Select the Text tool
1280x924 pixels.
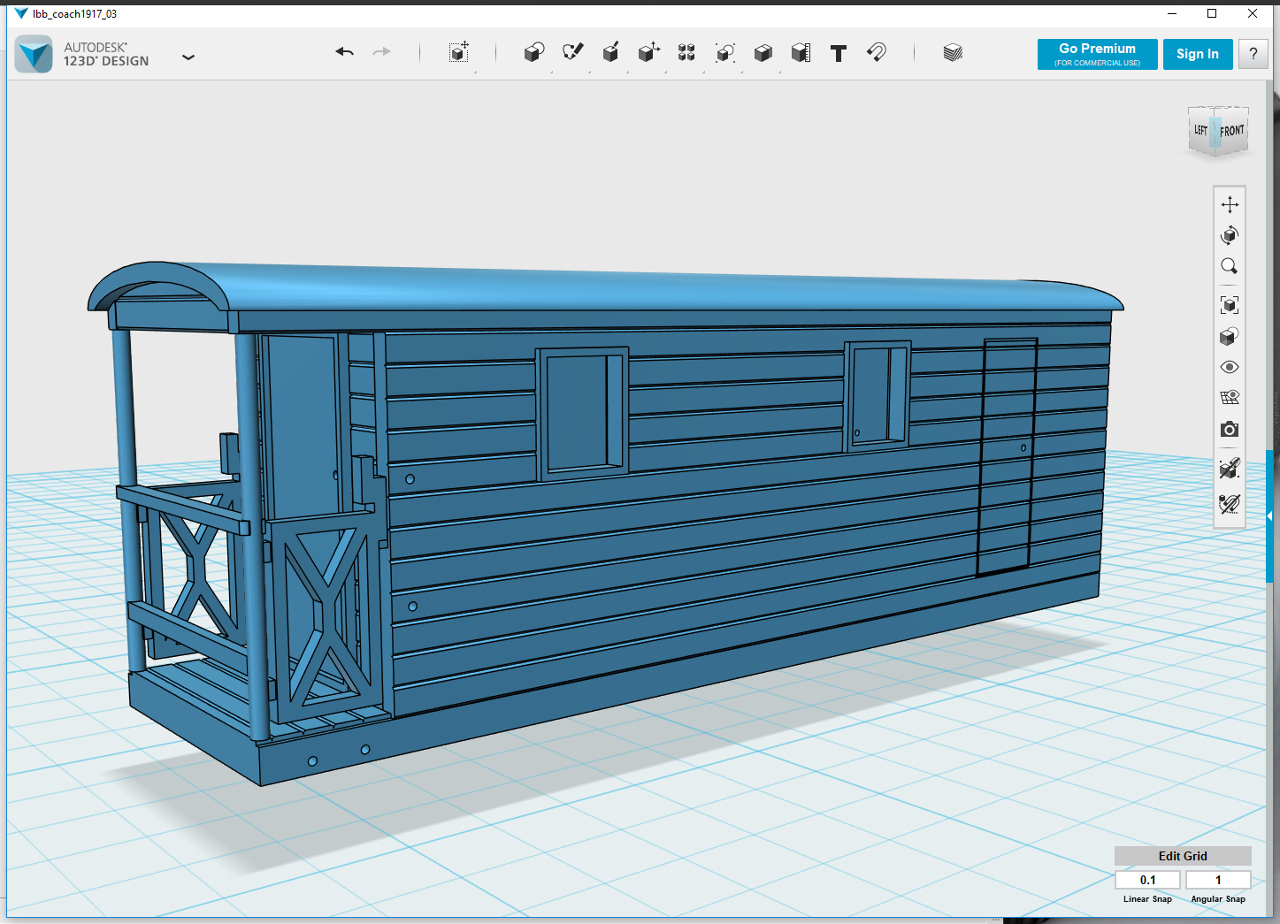tap(839, 53)
